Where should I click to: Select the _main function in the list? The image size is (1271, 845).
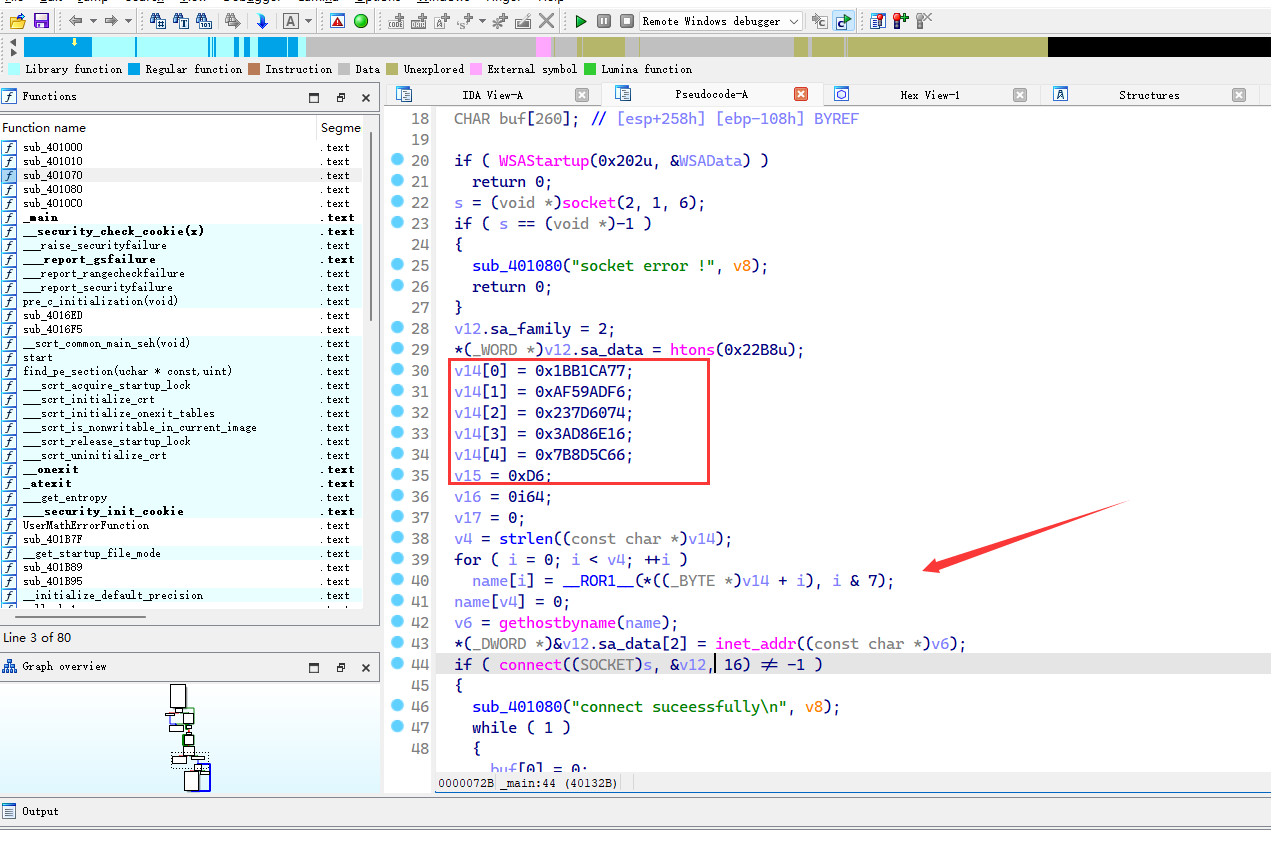(x=40, y=217)
